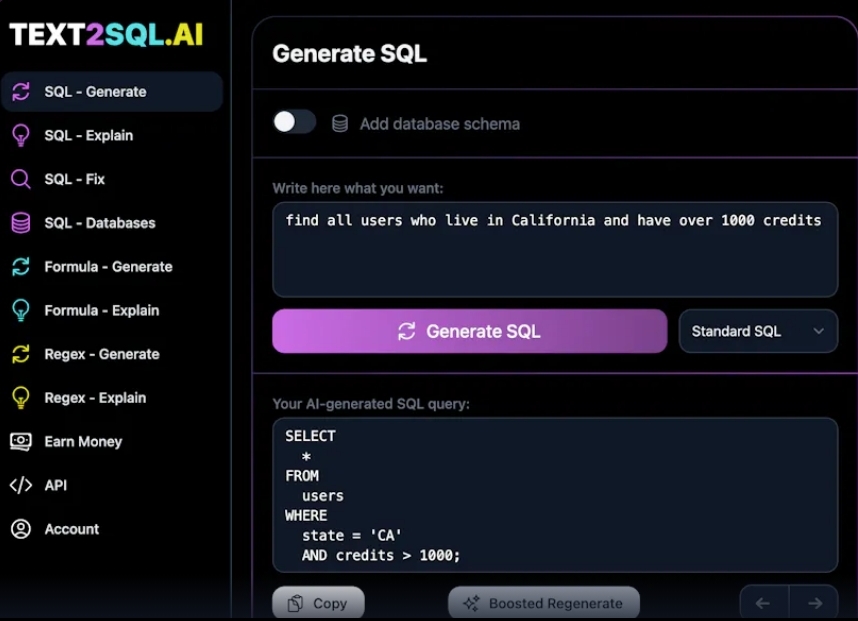Click the SQL - Explain lightbulb icon
Screen dimensions: 858x621
click(20, 135)
